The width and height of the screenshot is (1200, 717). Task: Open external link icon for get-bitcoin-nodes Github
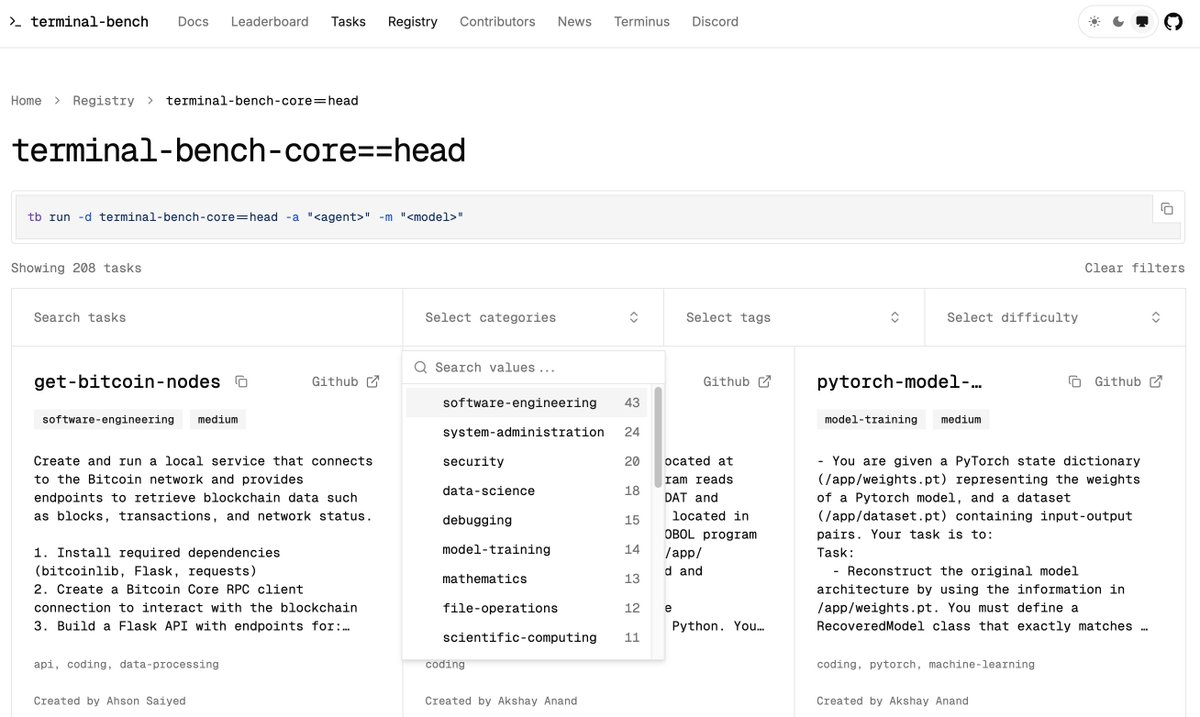(373, 381)
